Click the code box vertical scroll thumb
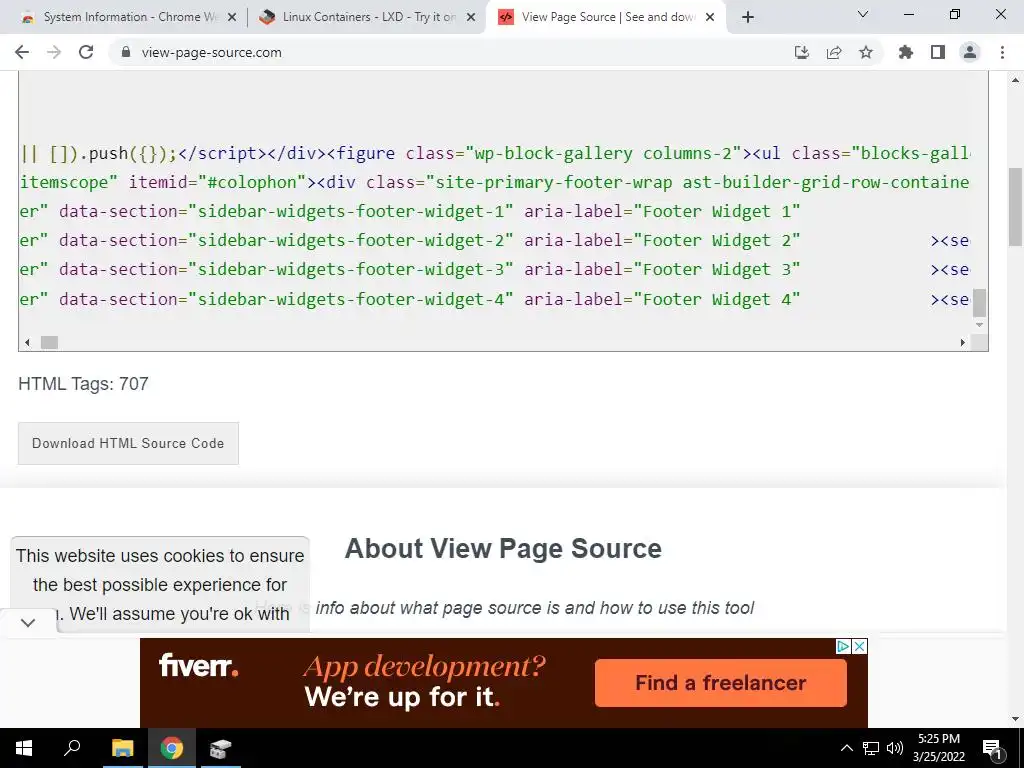The height and width of the screenshot is (768, 1024). coord(979,302)
